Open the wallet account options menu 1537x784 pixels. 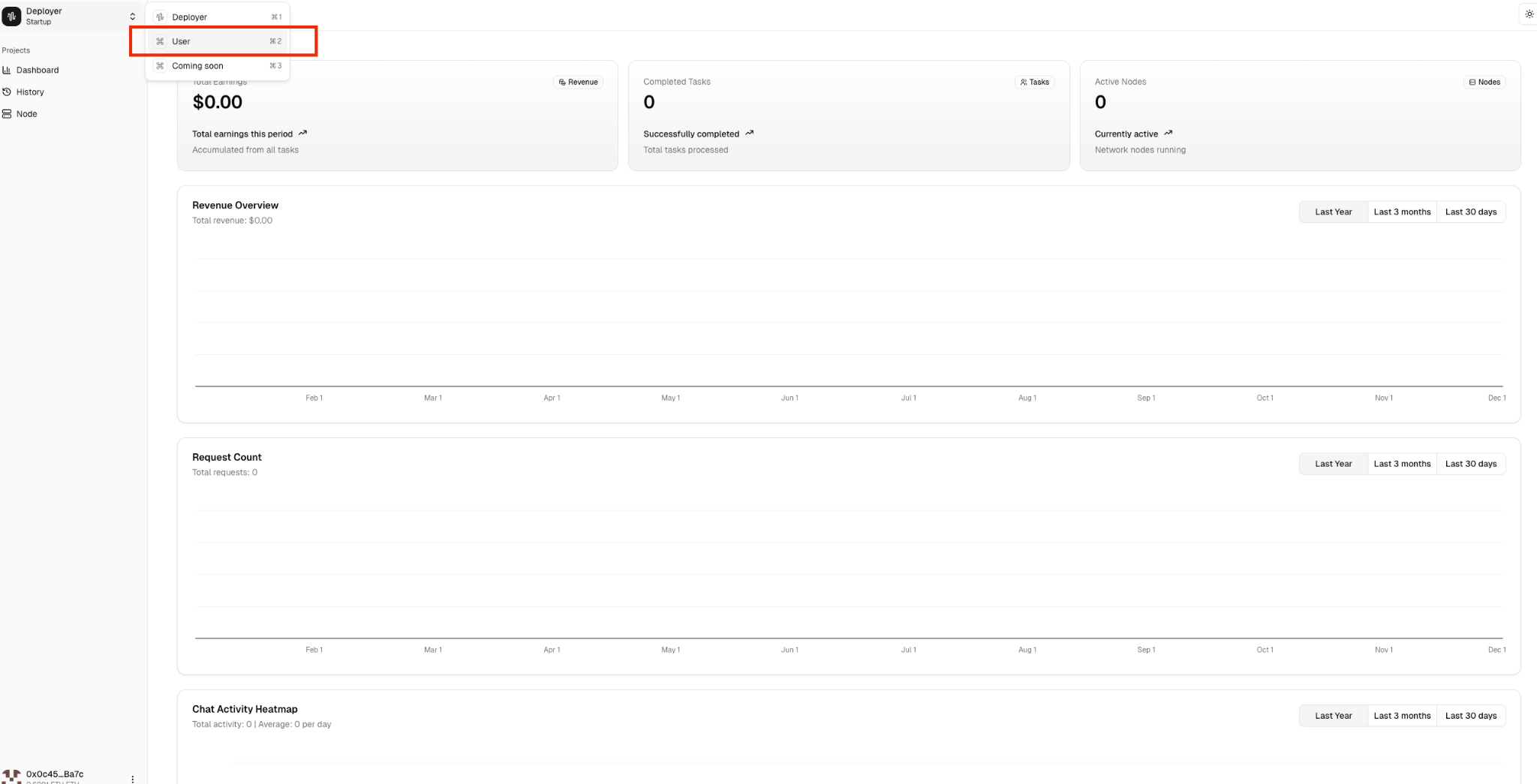click(x=133, y=779)
